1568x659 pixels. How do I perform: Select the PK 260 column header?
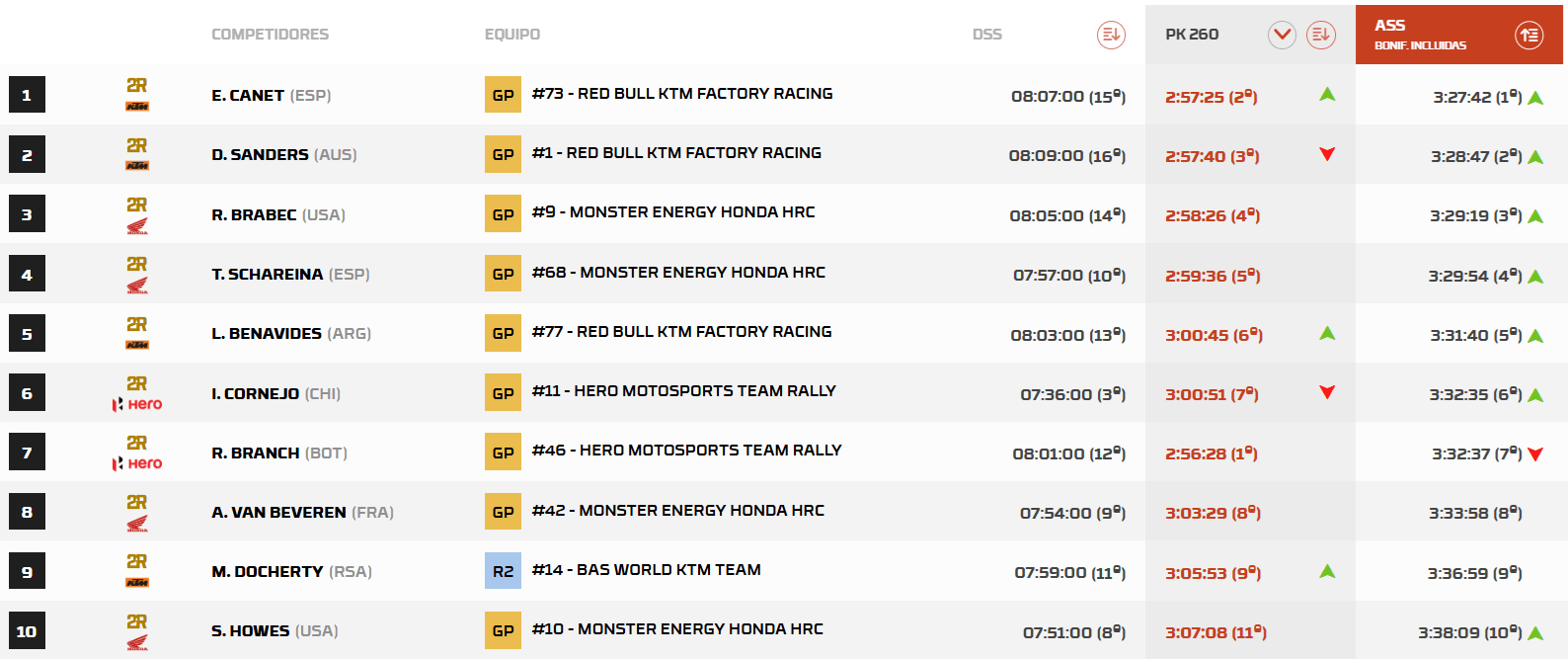(1250, 35)
